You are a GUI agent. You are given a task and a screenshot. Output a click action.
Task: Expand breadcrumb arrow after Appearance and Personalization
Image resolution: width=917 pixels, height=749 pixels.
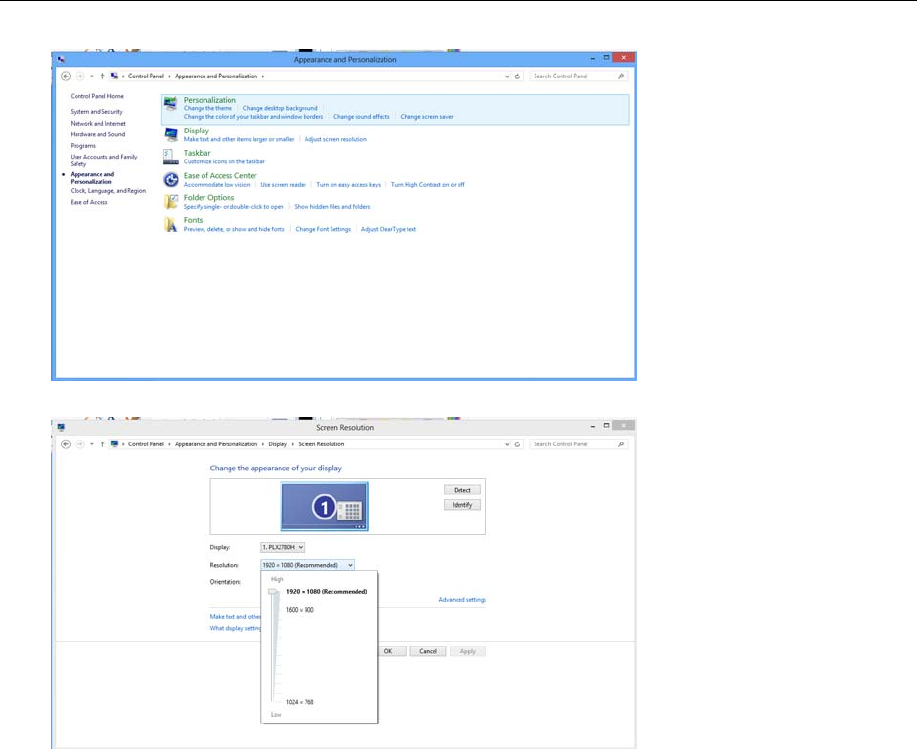(263, 76)
